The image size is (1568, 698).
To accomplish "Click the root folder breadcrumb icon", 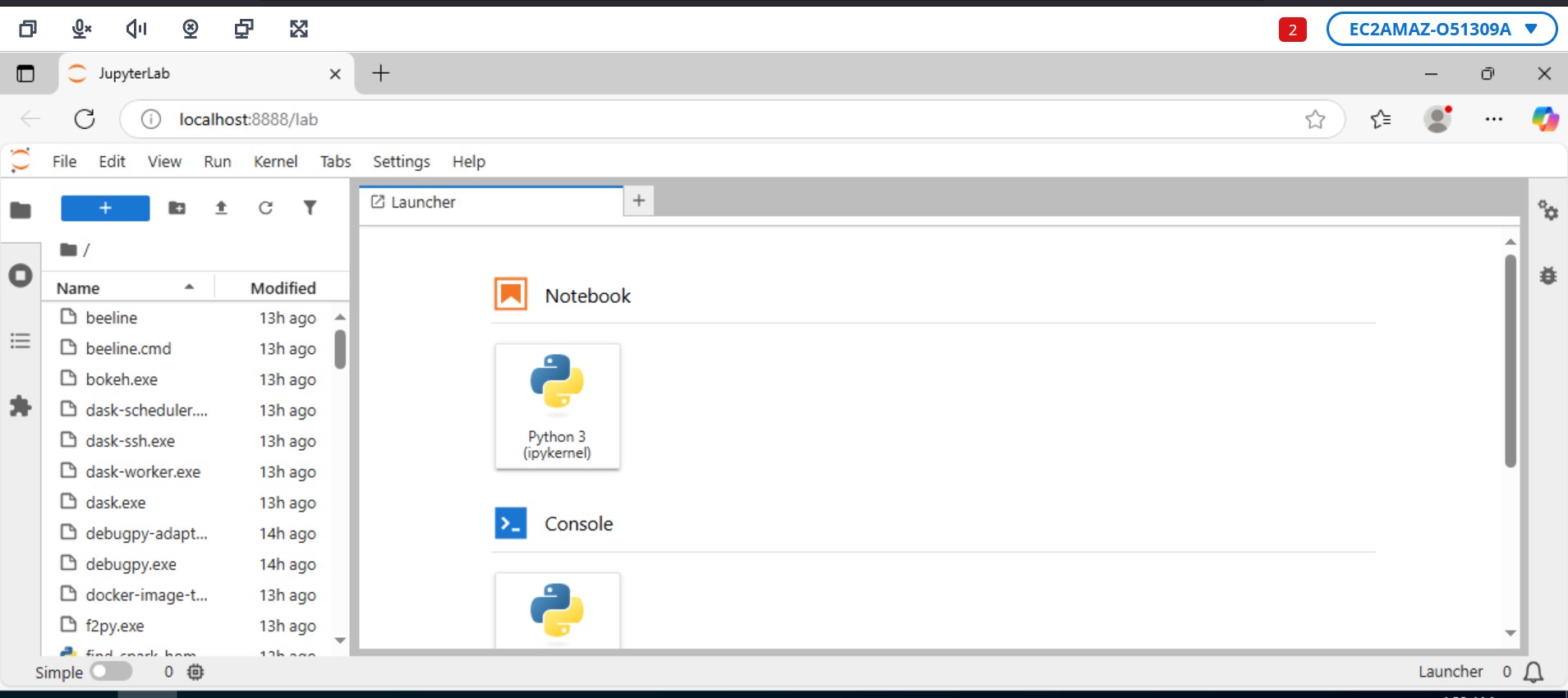I will point(69,250).
